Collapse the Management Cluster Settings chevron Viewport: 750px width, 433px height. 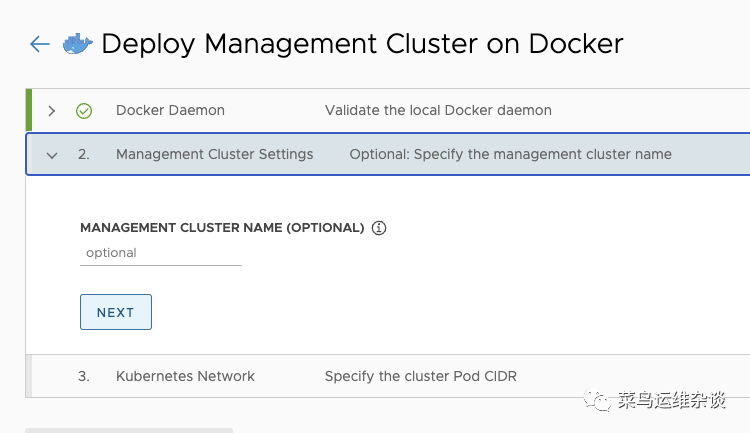point(52,155)
